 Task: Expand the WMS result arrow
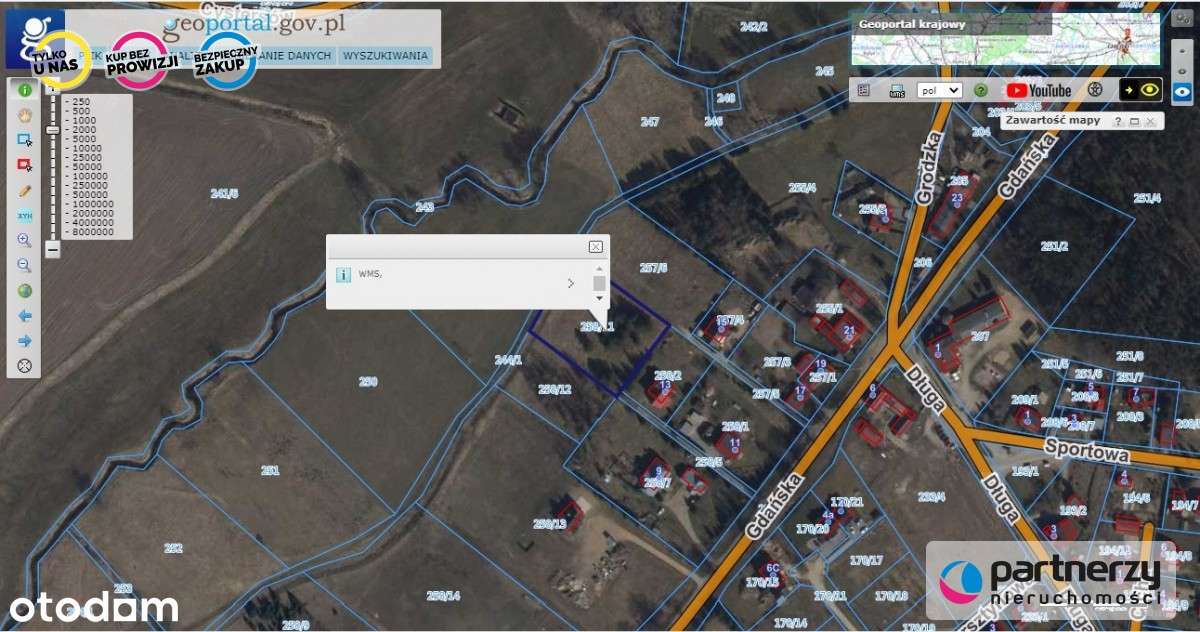click(x=571, y=283)
